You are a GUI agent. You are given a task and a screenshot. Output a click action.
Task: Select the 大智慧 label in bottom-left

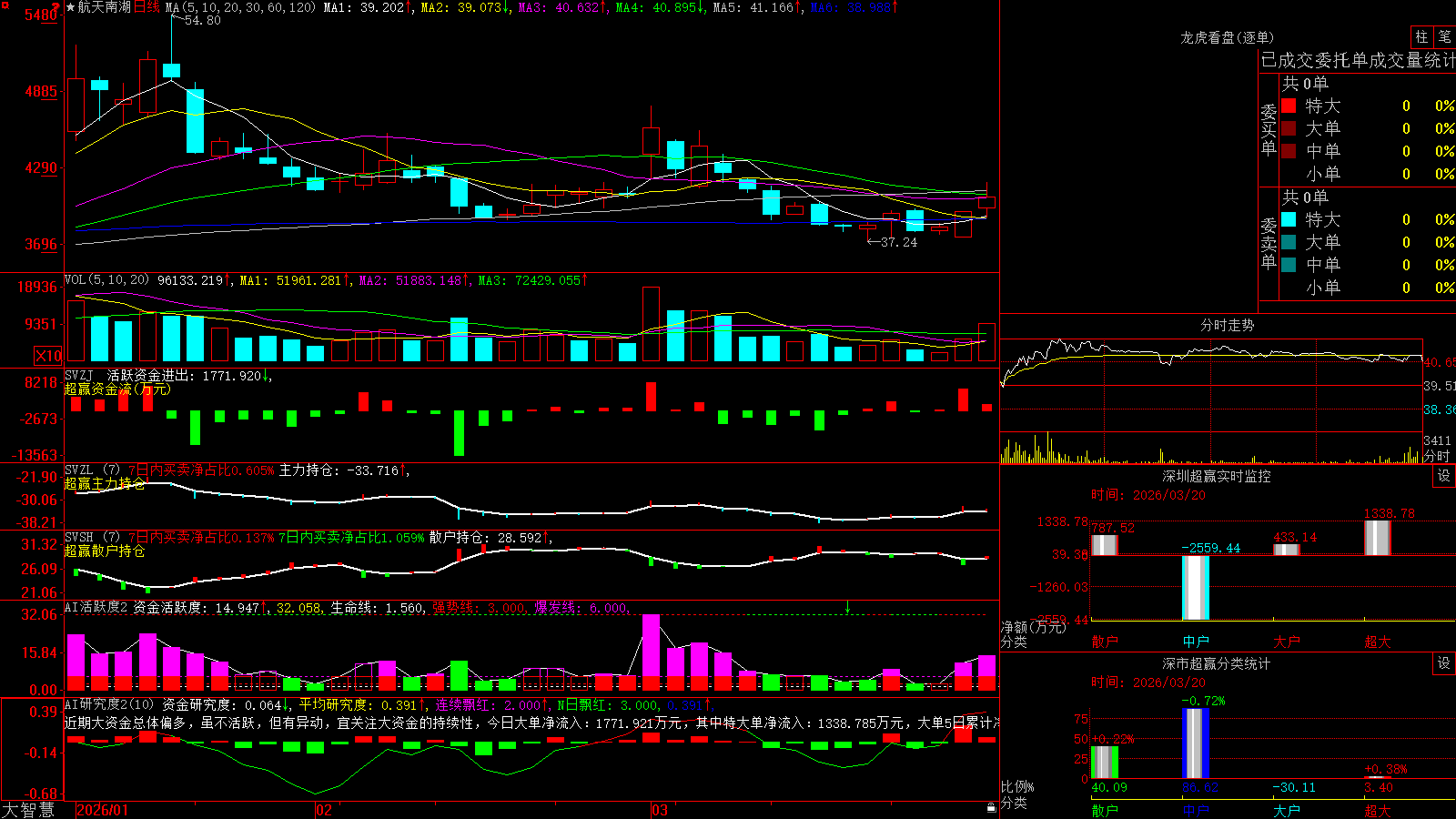point(28,810)
